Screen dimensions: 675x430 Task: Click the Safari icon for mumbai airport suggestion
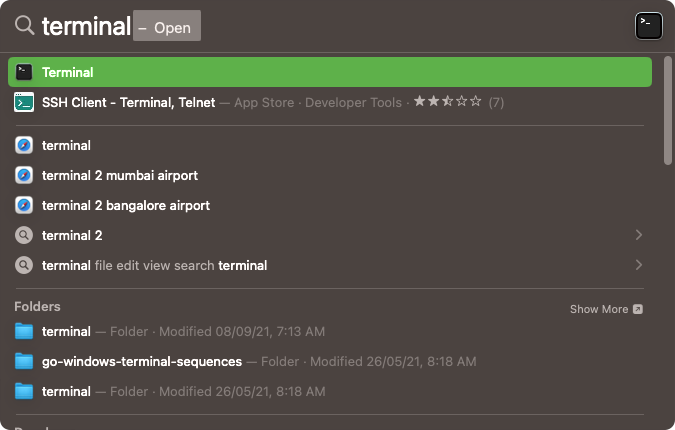(x=24, y=176)
